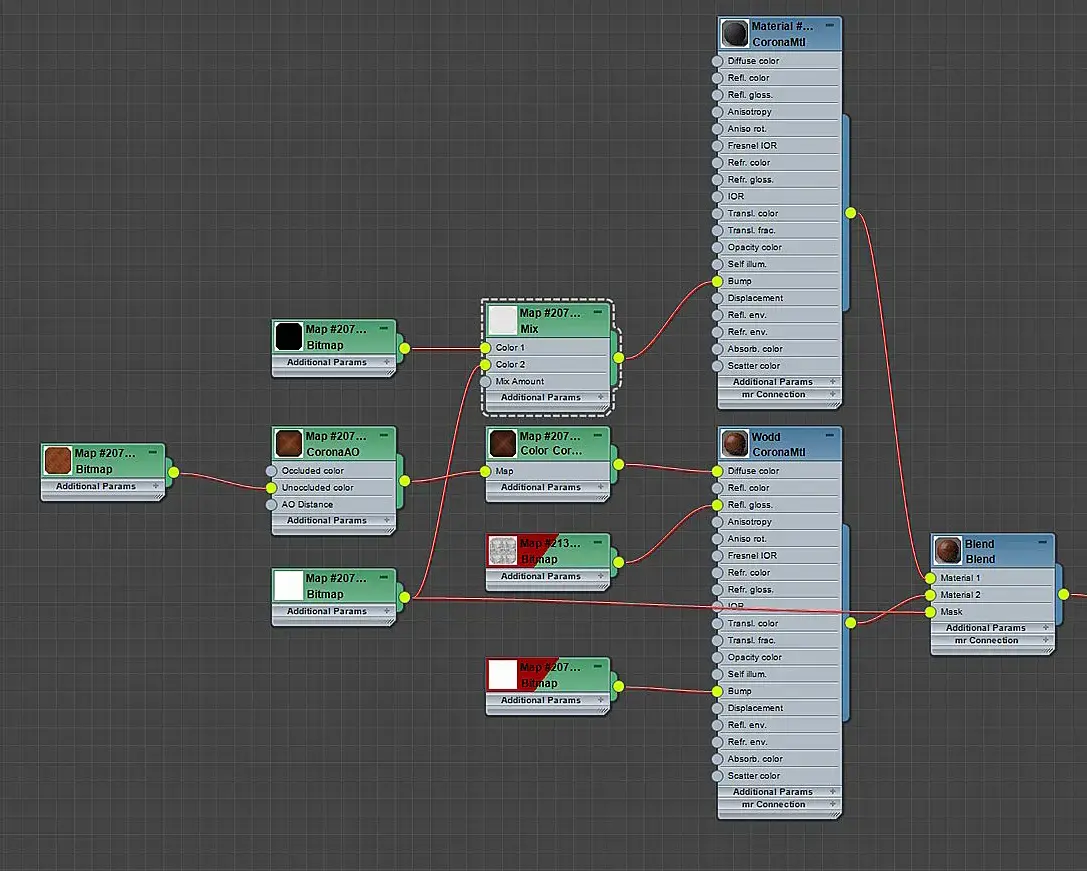Click the Blend node output socket
The width and height of the screenshot is (1087, 871).
click(1064, 594)
